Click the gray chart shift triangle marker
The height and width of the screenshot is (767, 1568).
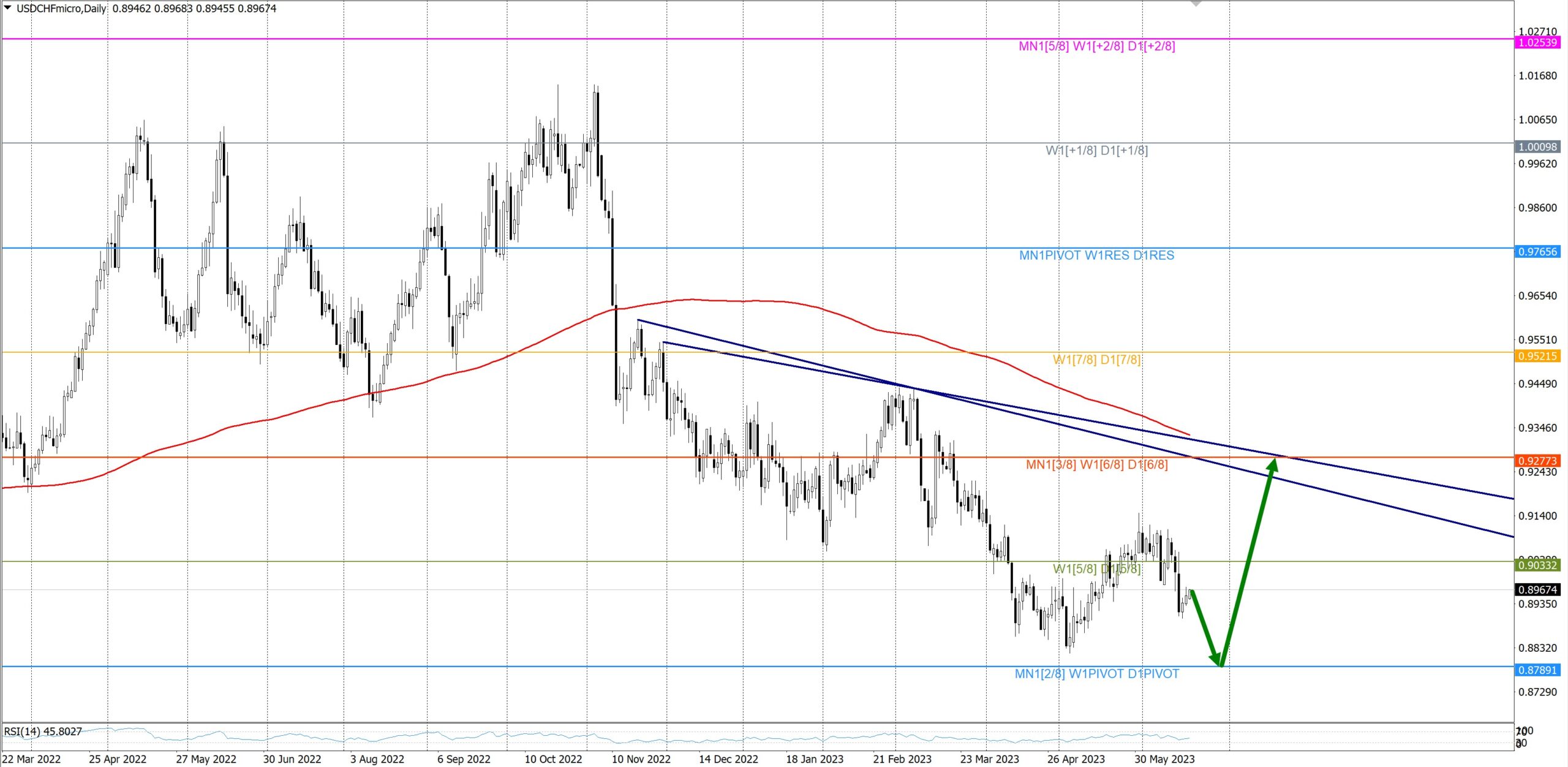[x=1195, y=4]
